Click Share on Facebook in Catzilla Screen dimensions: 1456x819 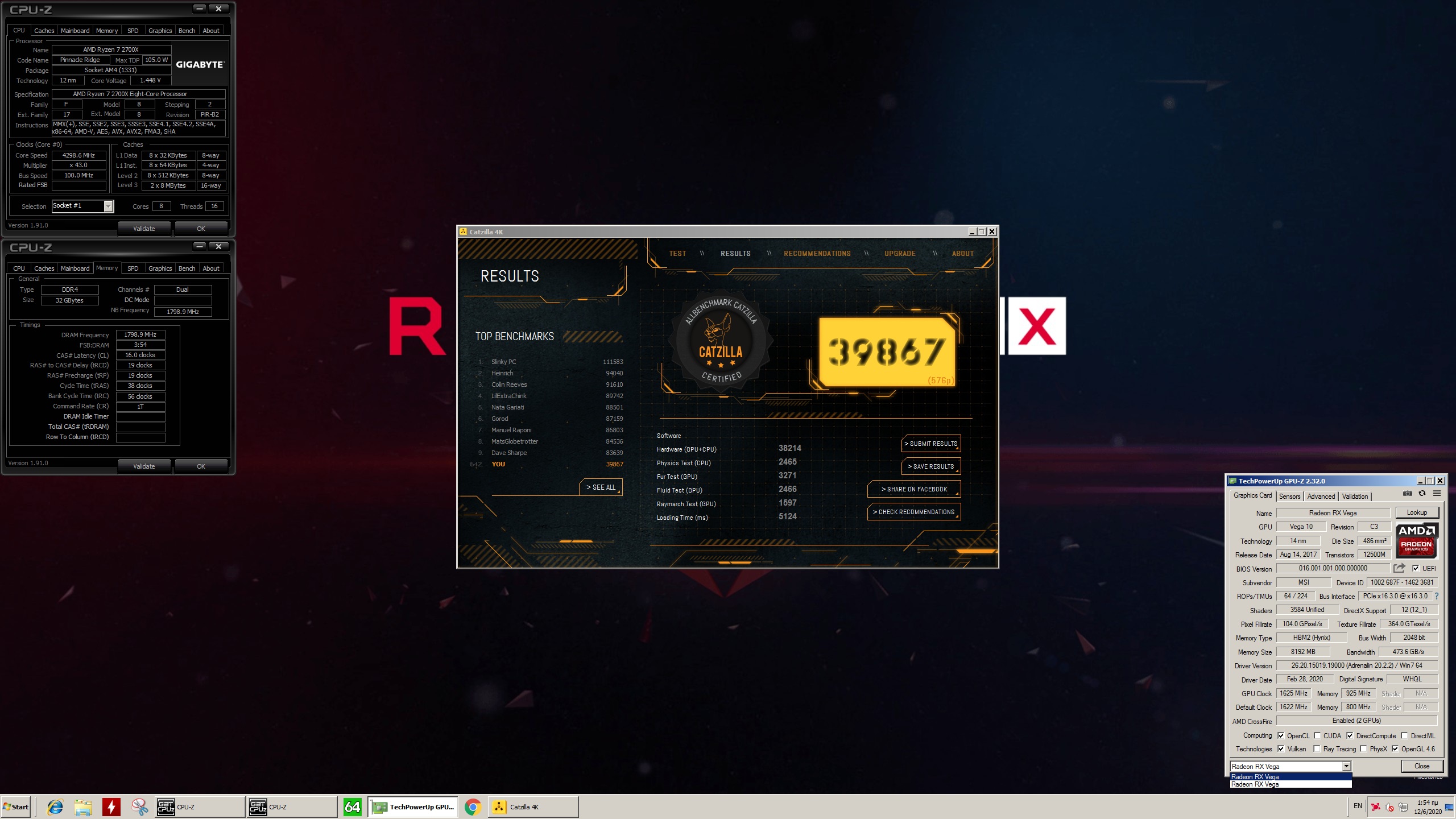914,489
